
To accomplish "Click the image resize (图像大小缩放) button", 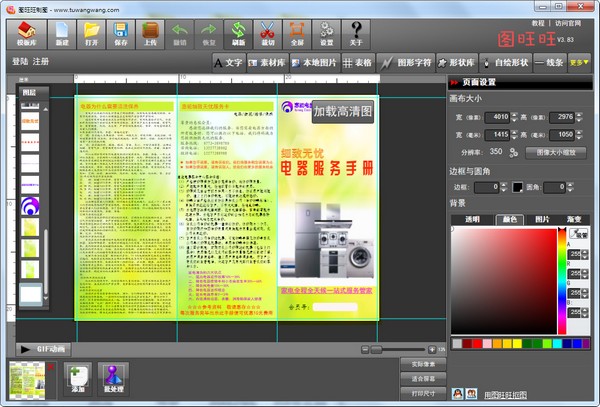I will (555, 153).
